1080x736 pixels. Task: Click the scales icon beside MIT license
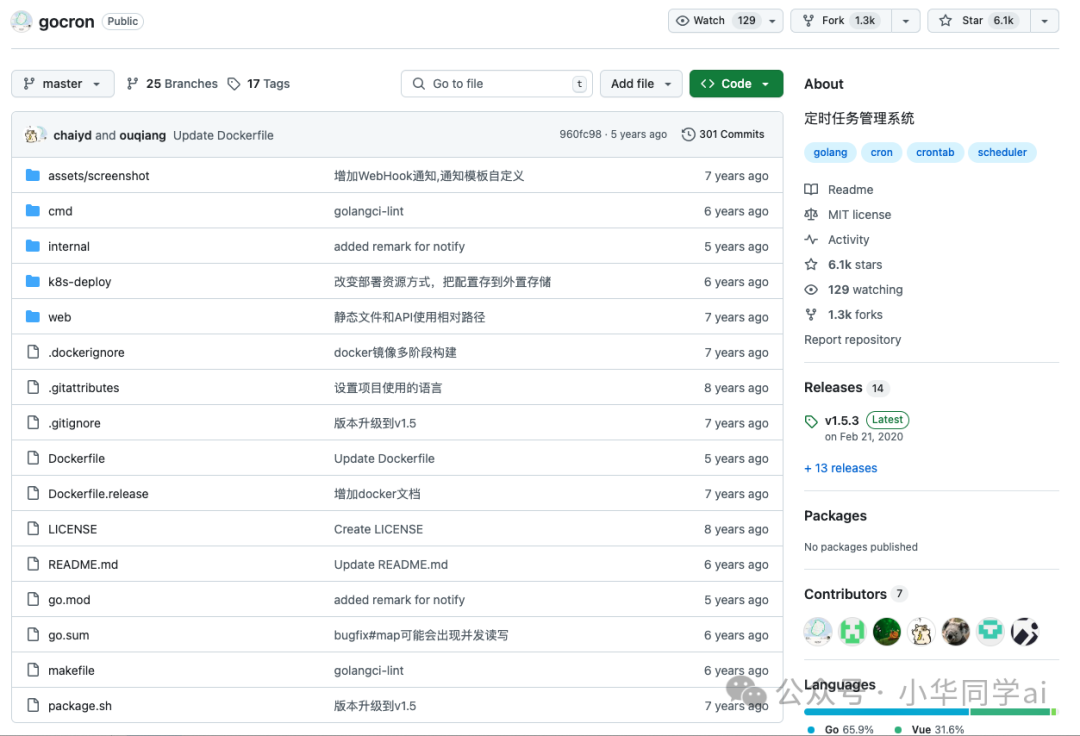811,214
